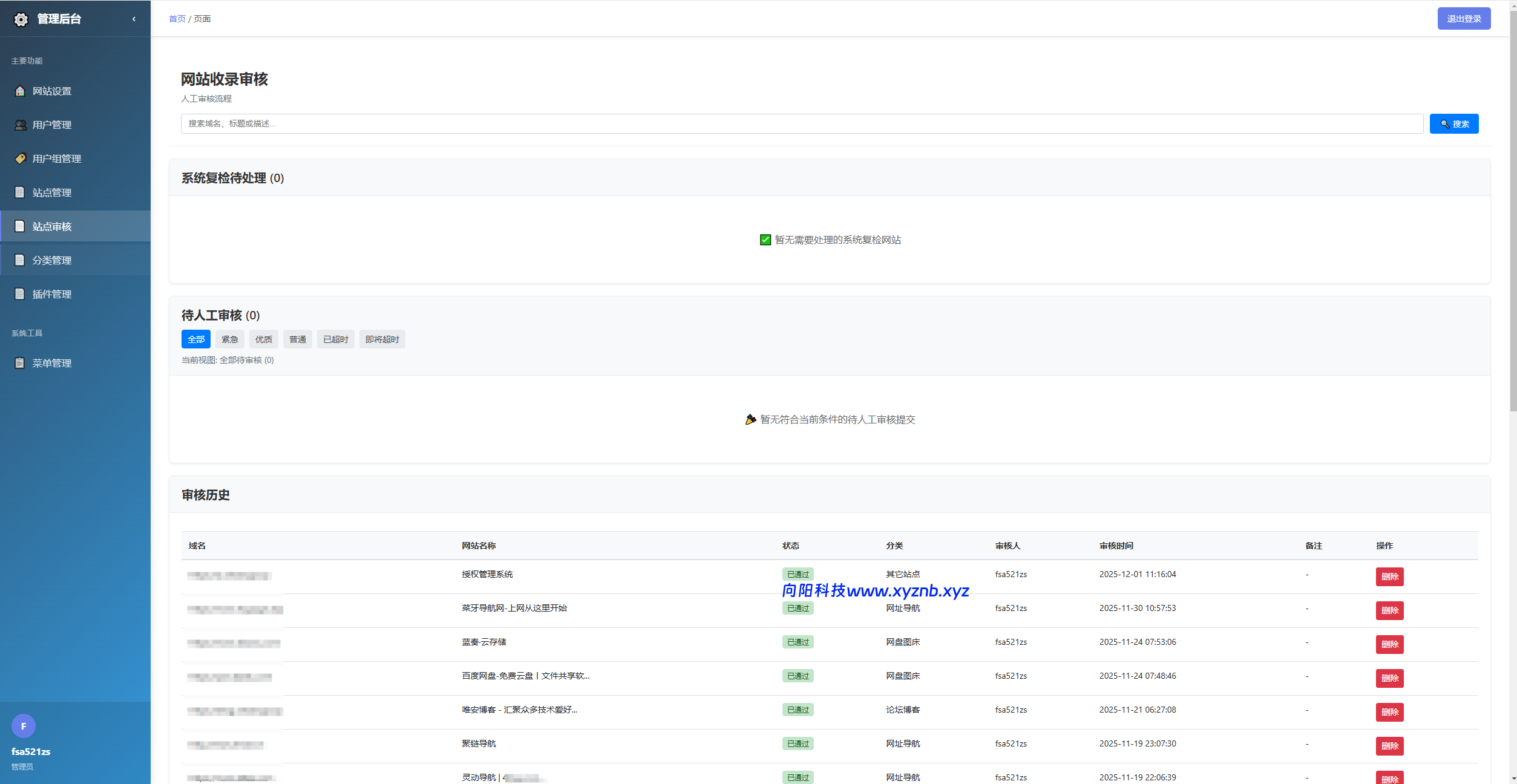The height and width of the screenshot is (784, 1517).
Task: Collapse the sidebar with the chevron arrow
Action: click(x=134, y=19)
